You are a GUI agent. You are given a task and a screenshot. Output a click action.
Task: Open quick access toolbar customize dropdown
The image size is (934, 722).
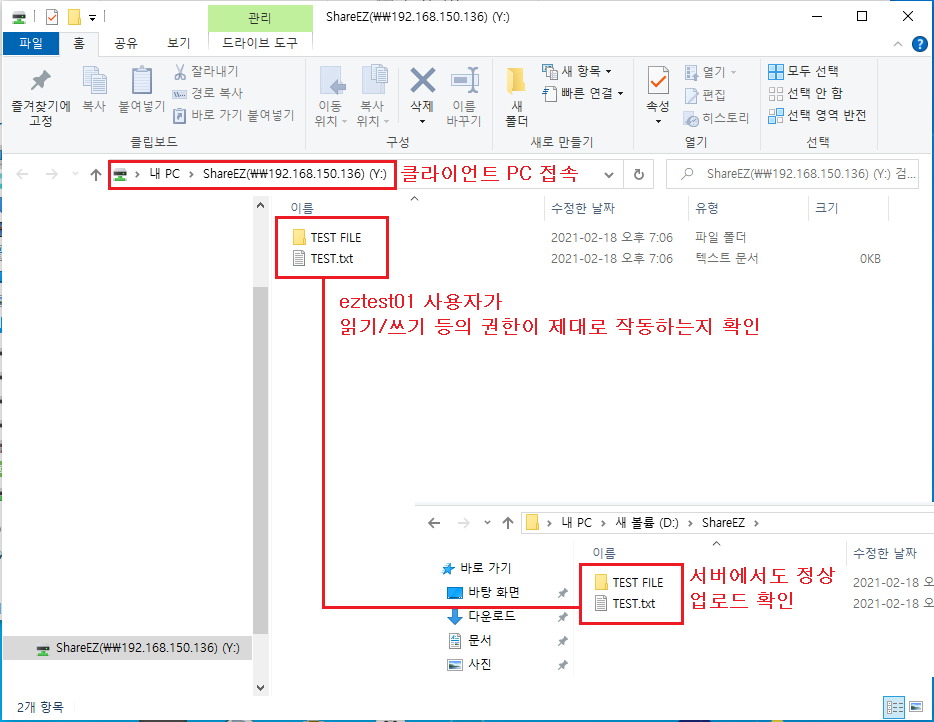click(92, 18)
